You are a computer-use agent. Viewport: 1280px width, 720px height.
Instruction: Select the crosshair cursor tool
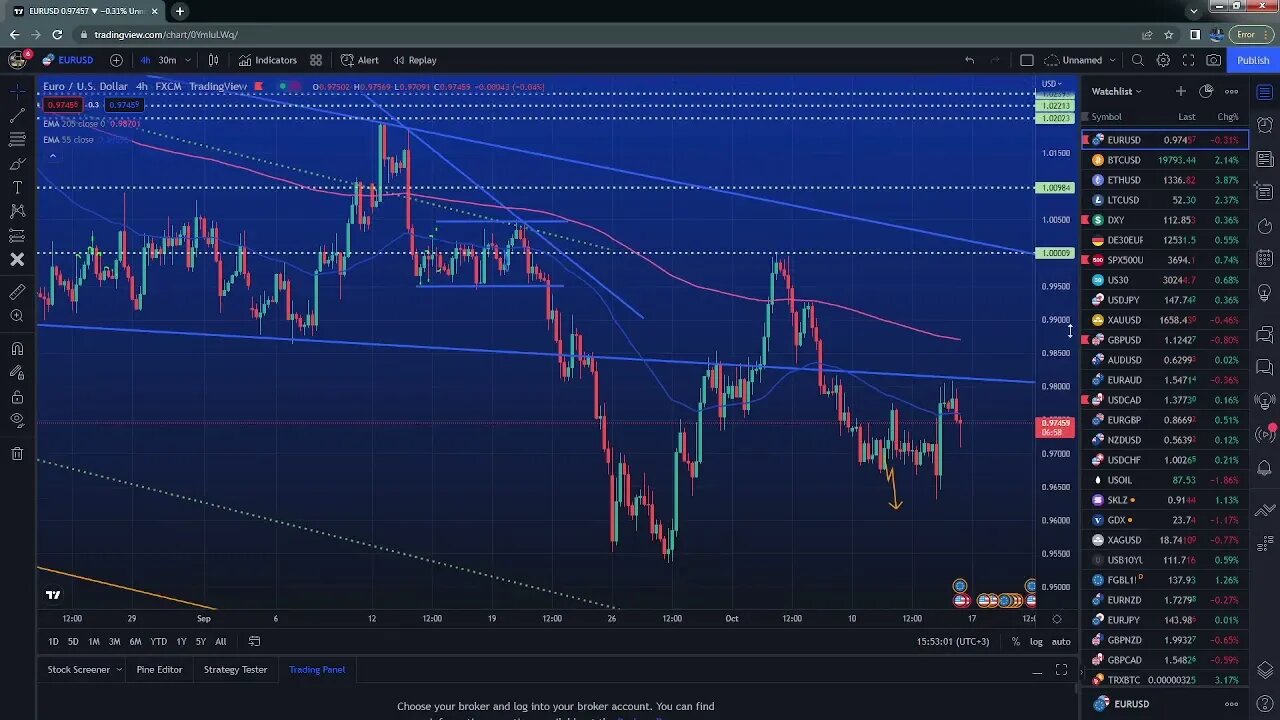pyautogui.click(x=17, y=91)
